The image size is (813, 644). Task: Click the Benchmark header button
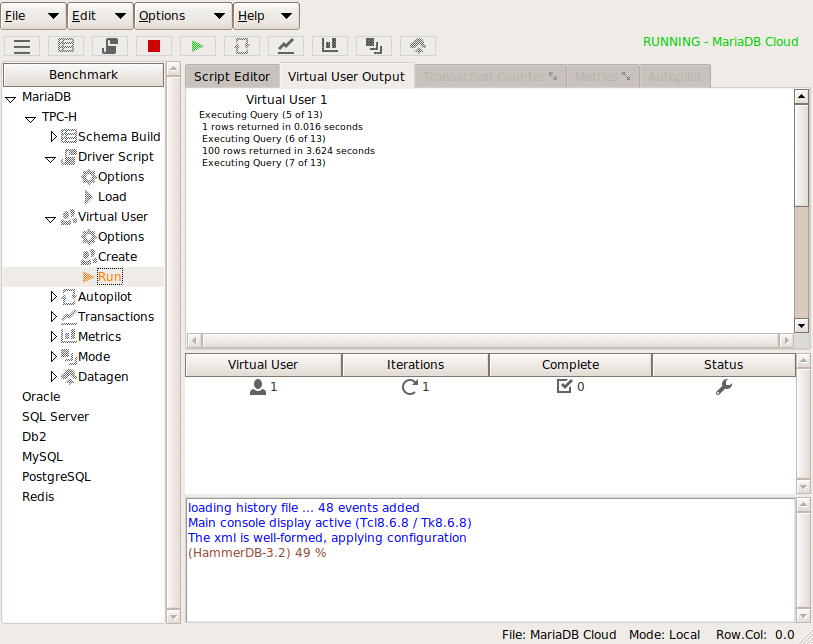tap(83, 75)
